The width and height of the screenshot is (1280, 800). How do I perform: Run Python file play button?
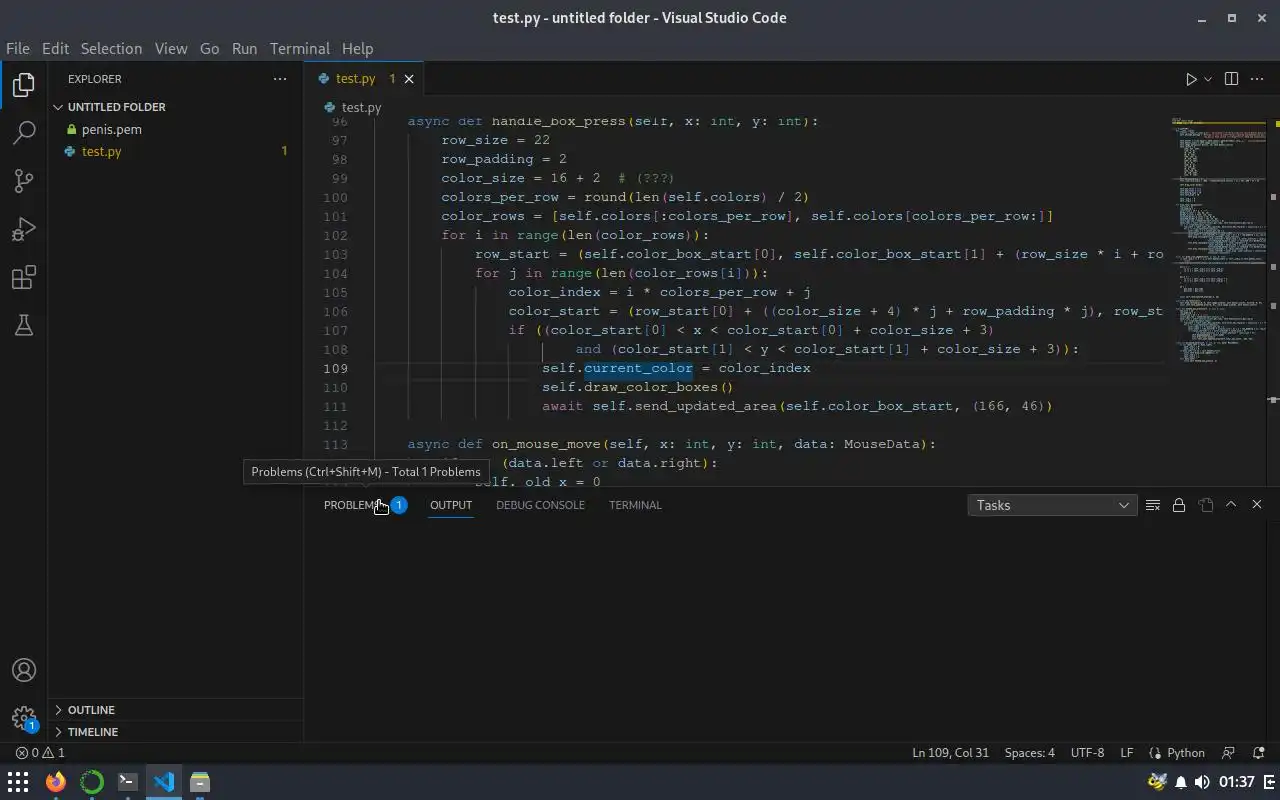[1191, 79]
